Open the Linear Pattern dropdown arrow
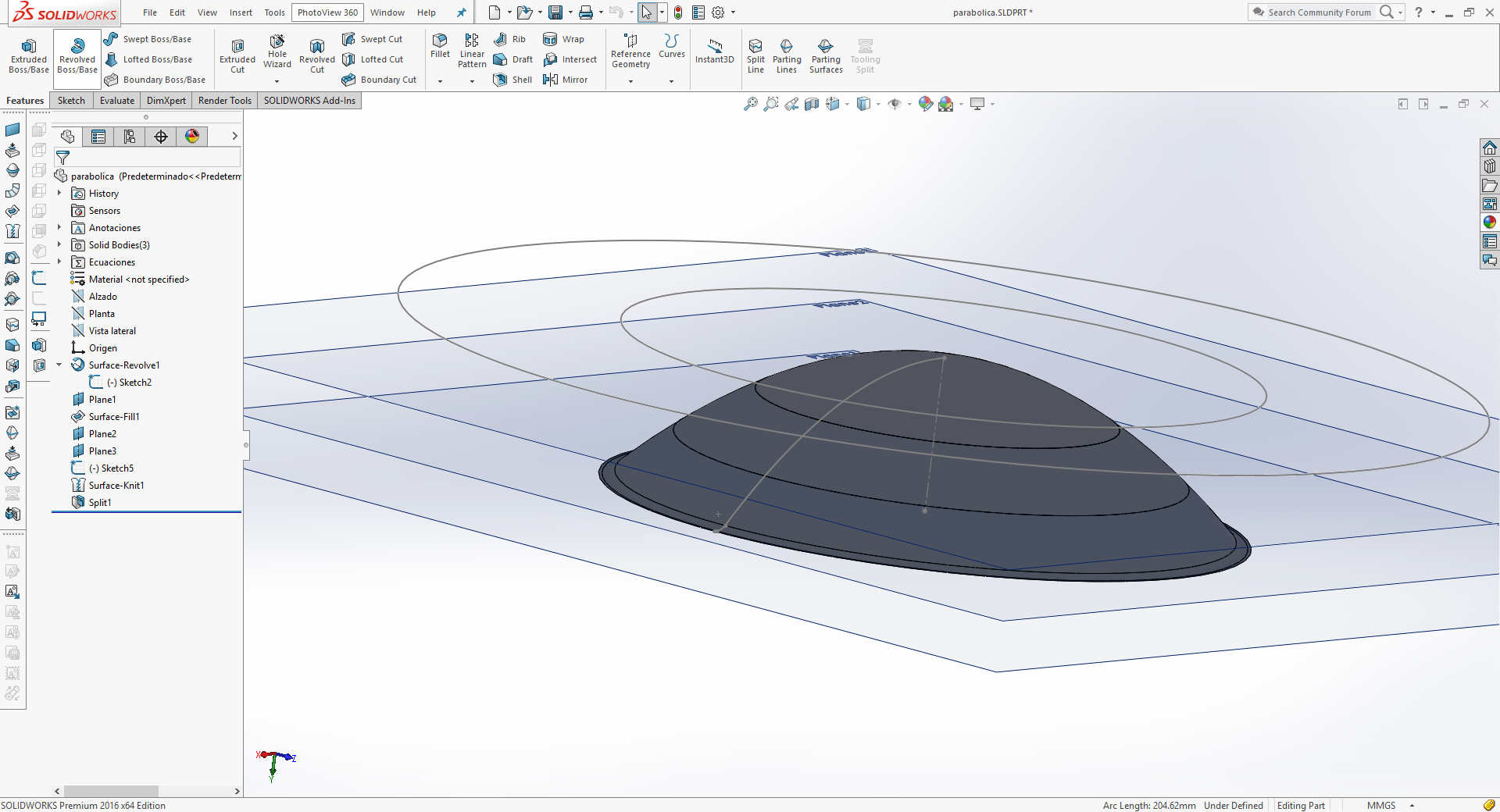This screenshot has height=812, width=1500. (x=472, y=81)
